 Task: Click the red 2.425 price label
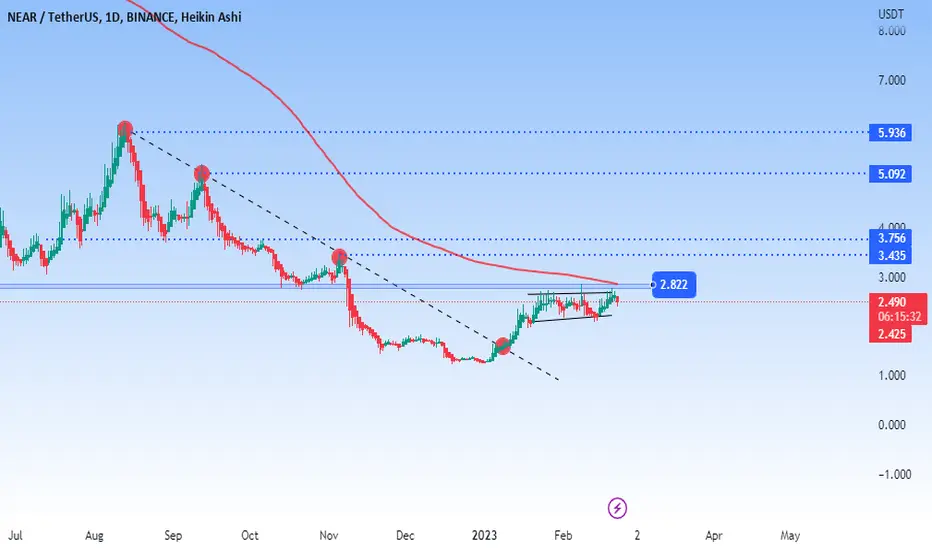pyautogui.click(x=890, y=334)
